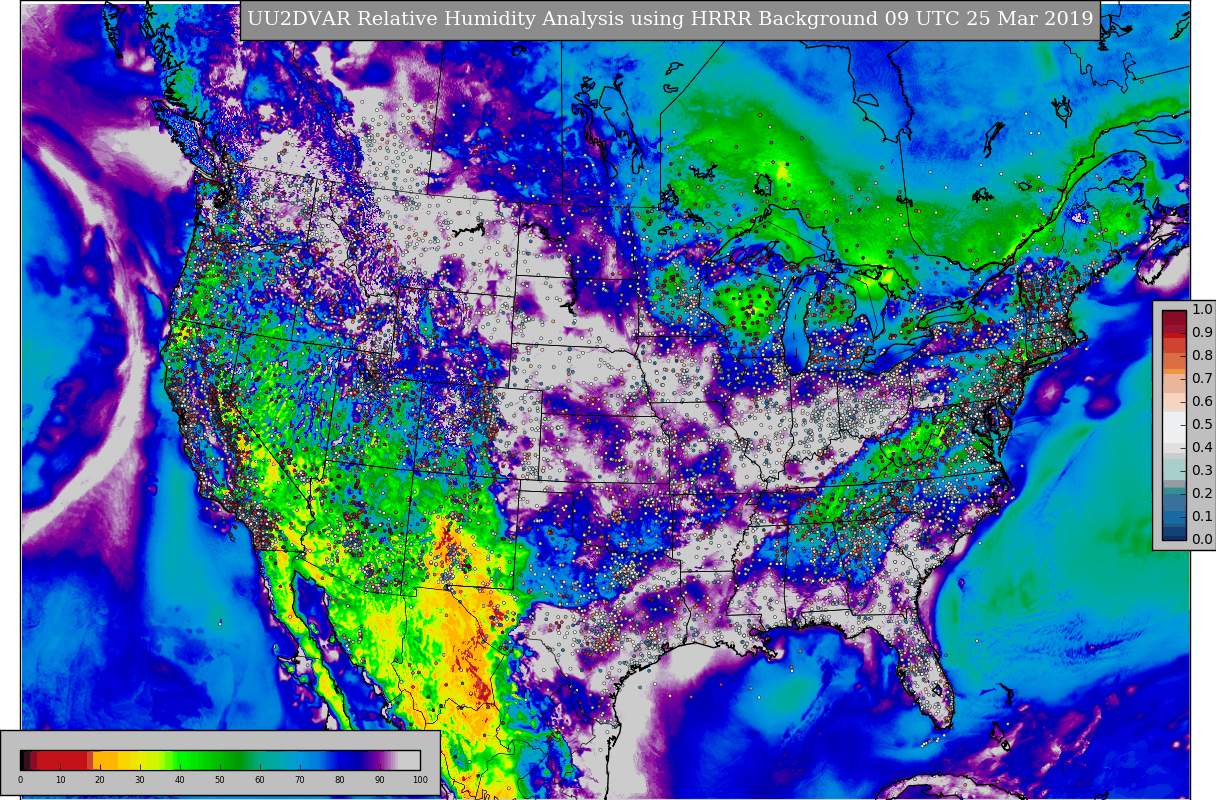The height and width of the screenshot is (800, 1216).
Task: Click the 0.2 label on the vertical colorbar
Action: coord(1202,494)
